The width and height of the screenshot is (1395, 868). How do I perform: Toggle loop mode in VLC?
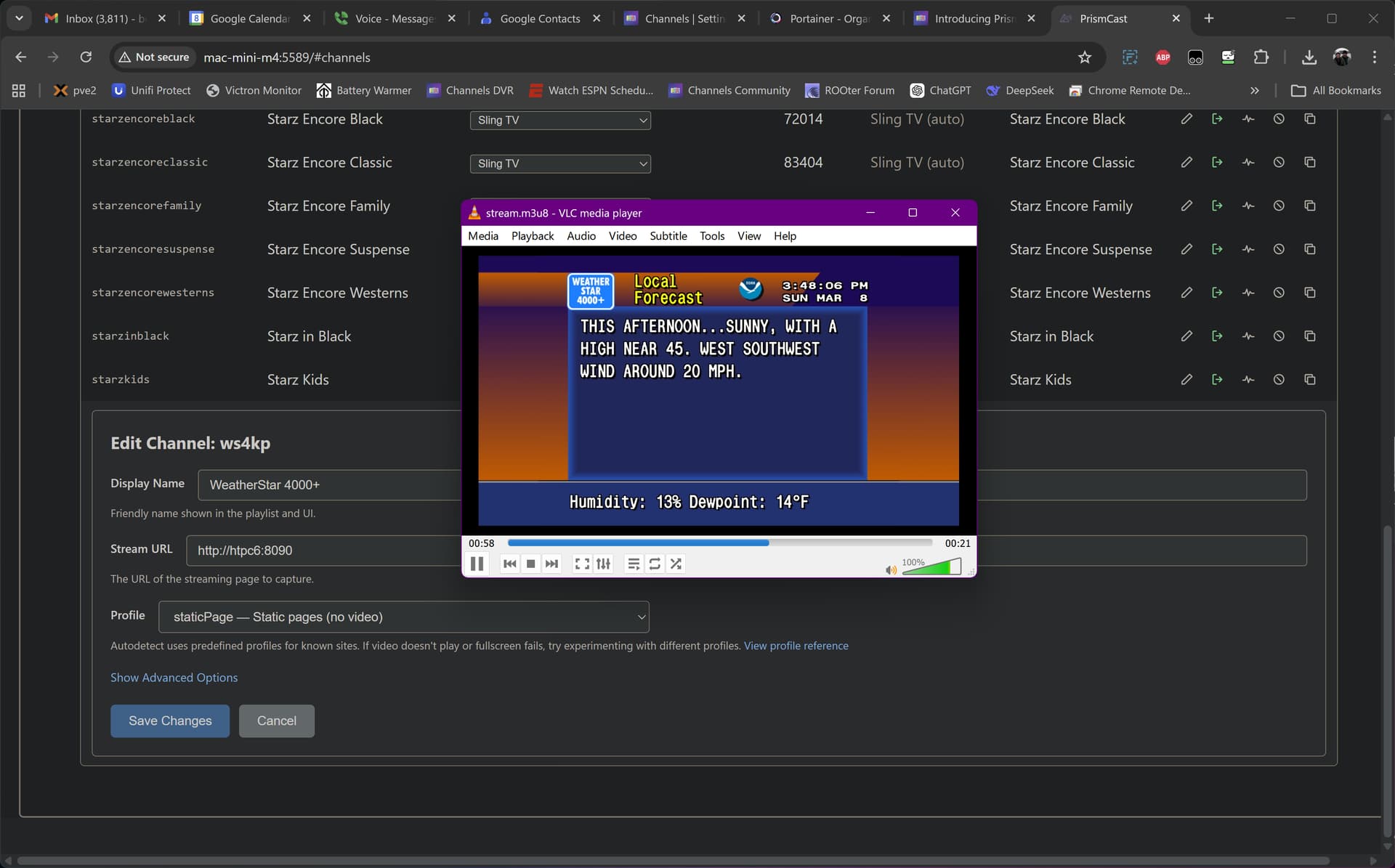click(x=655, y=564)
